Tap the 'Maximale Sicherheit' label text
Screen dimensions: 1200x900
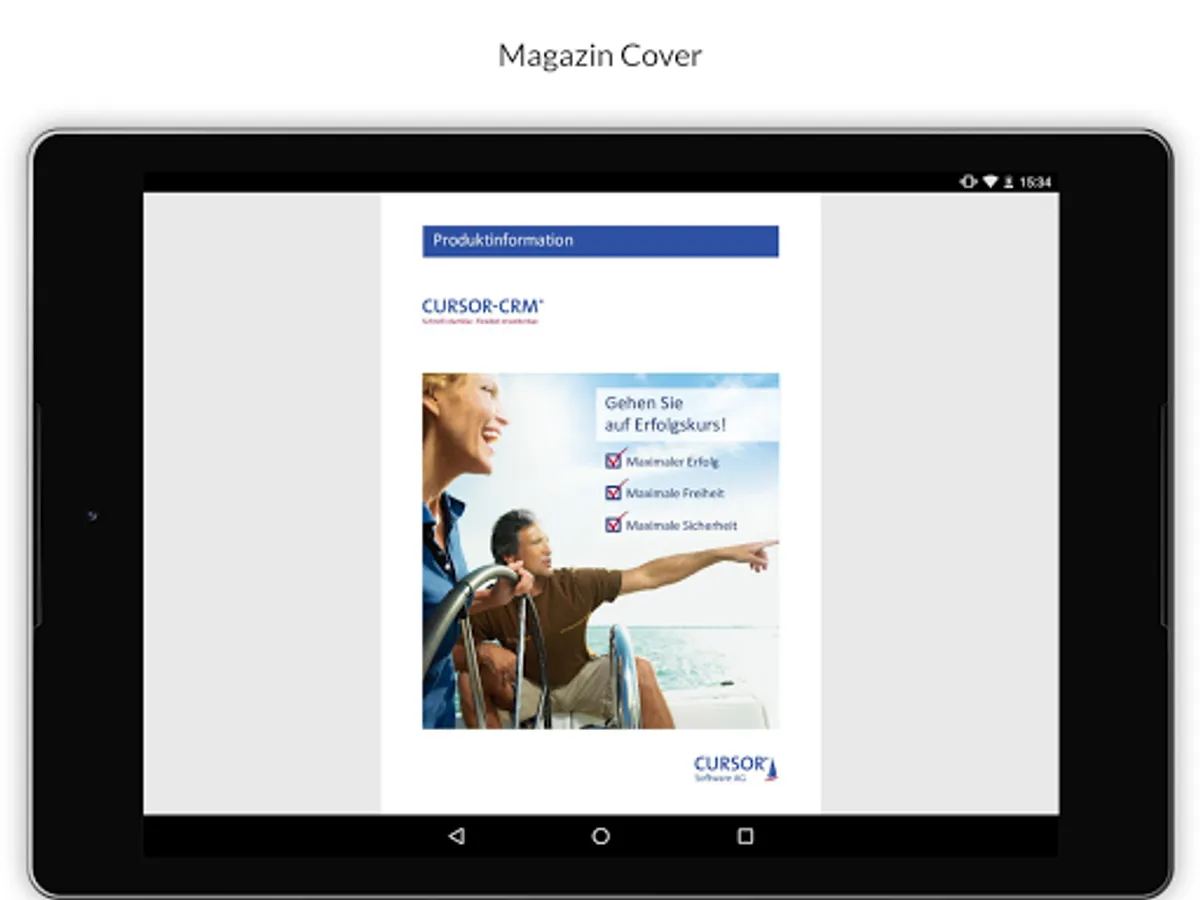[x=682, y=526]
